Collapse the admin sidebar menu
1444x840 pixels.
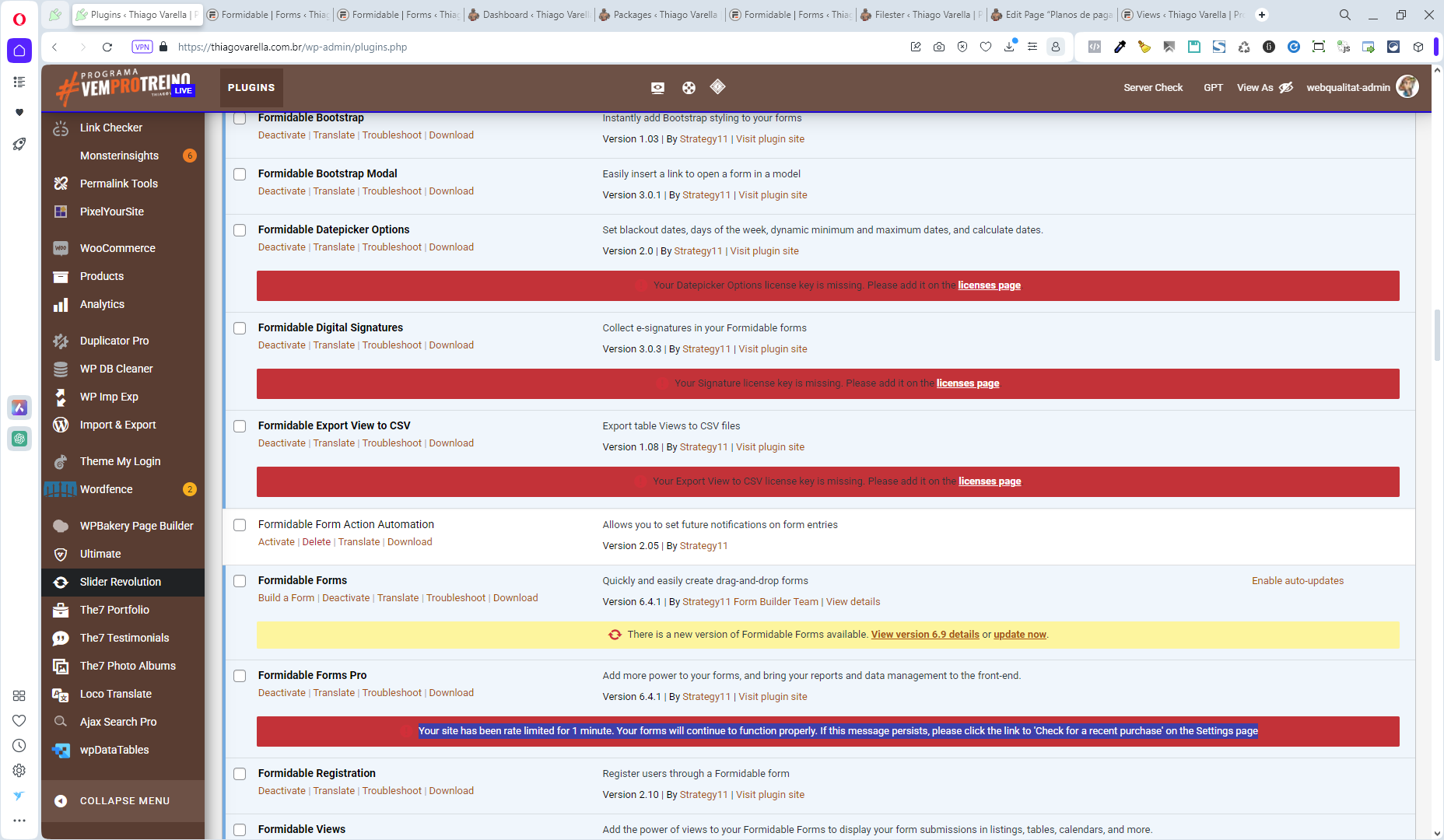(x=123, y=801)
